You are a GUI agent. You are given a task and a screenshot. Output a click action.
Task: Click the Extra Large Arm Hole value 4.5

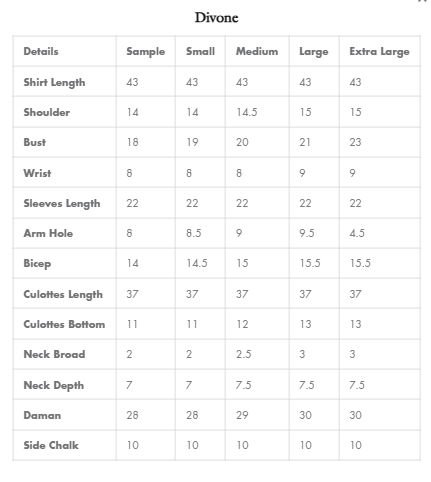tap(357, 233)
